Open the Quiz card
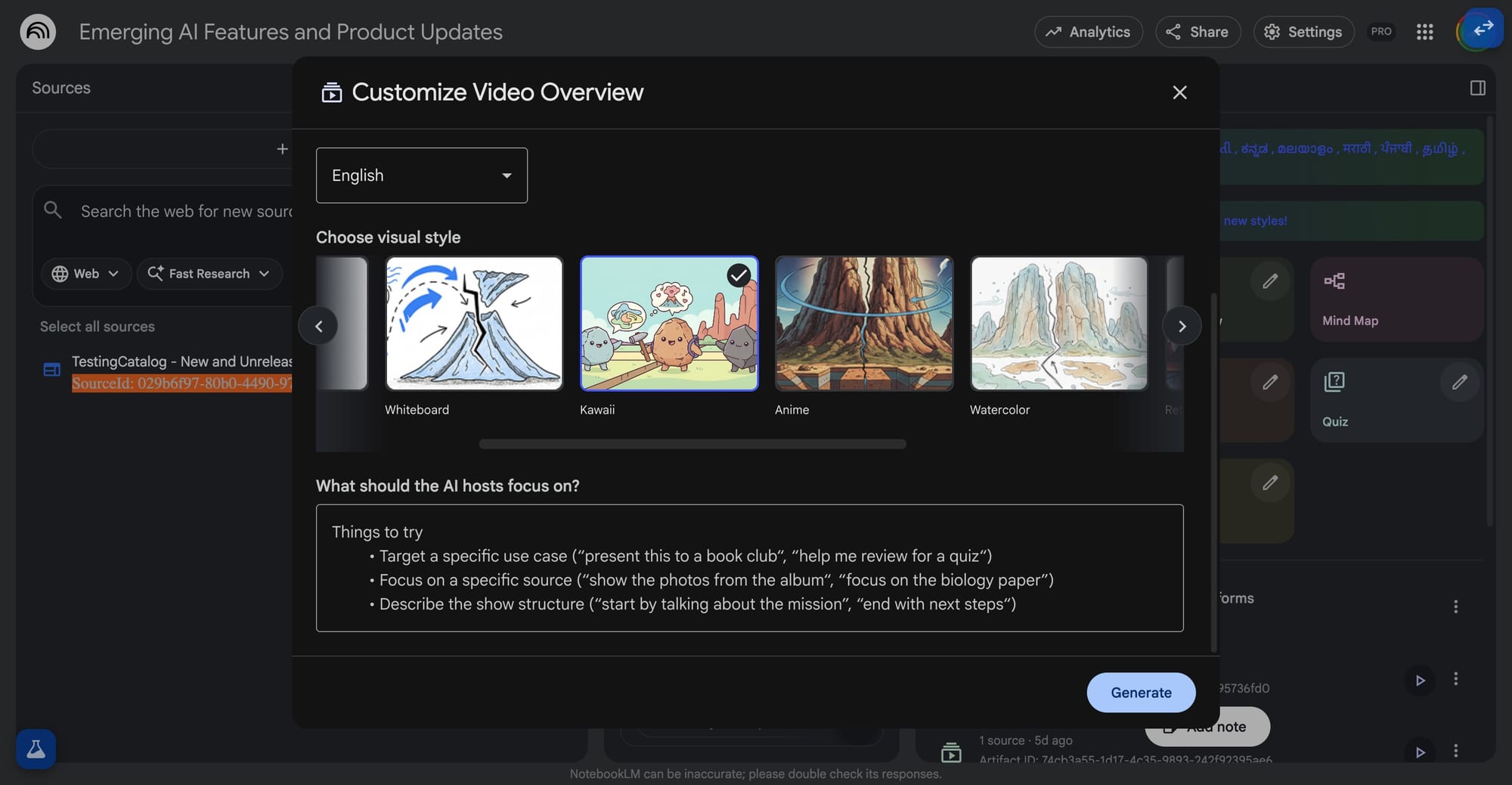 click(x=1397, y=400)
